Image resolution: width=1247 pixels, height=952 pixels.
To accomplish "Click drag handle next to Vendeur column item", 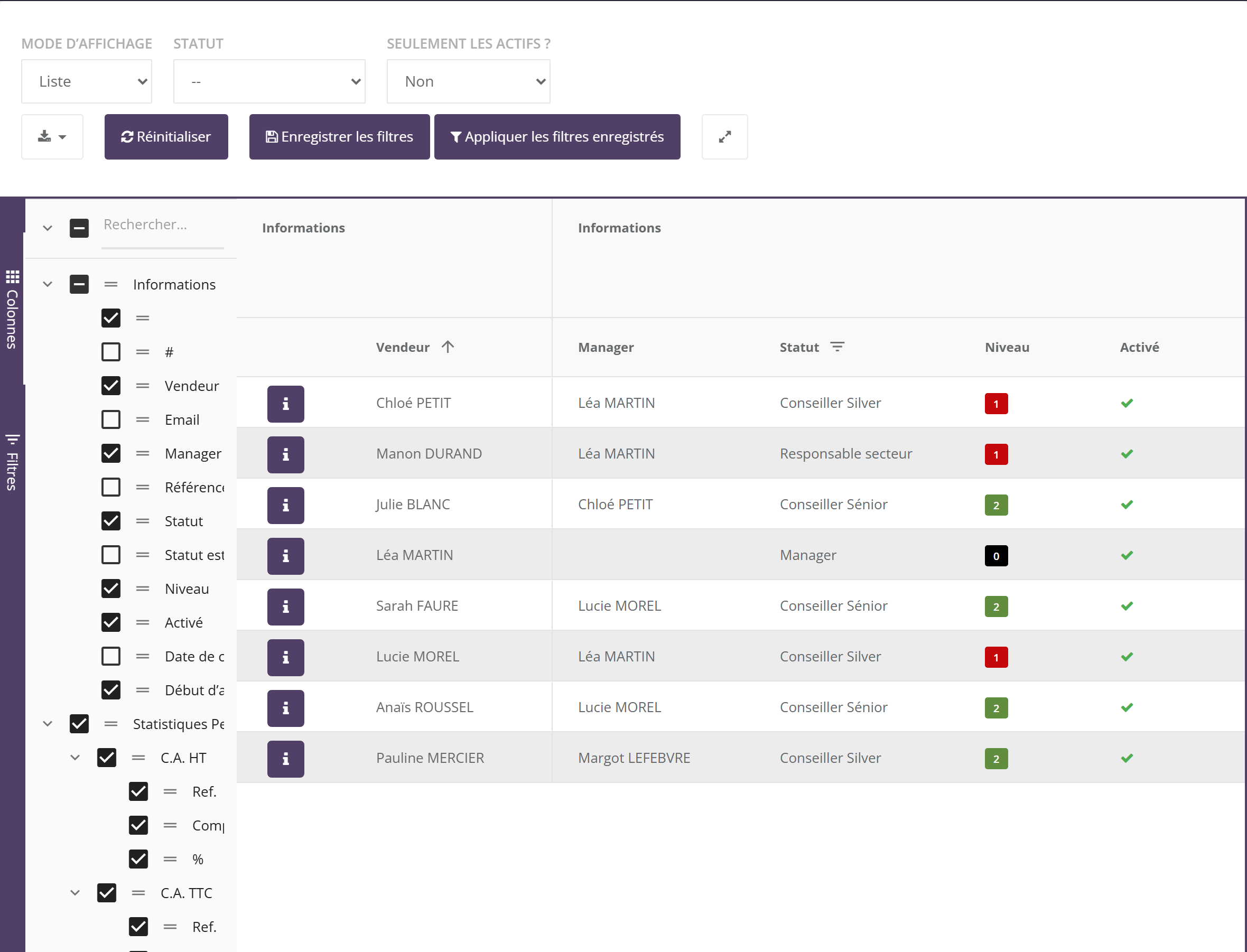I will click(x=143, y=386).
